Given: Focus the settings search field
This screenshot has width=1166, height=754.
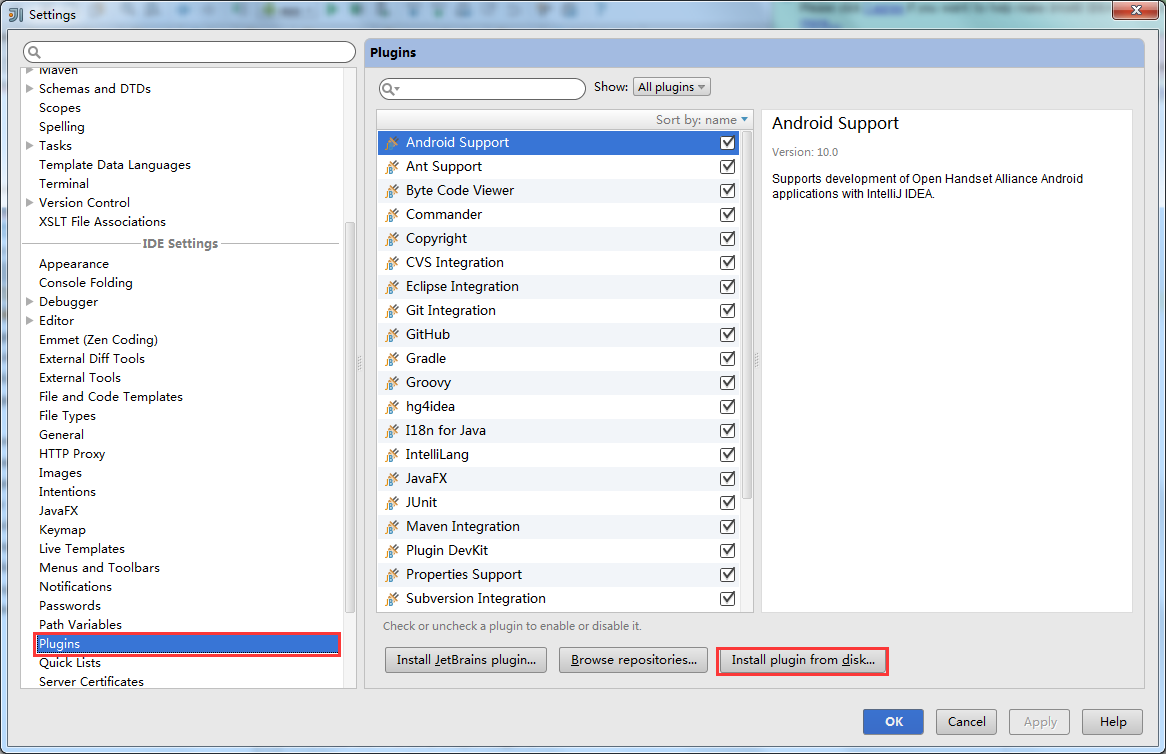Looking at the screenshot, I should (x=189, y=52).
